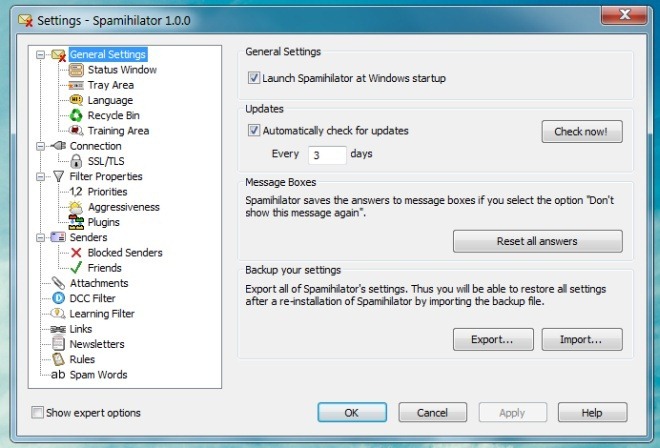This screenshot has height=448, width=660.
Task: Open Attachments filter settings
Action: 99,283
